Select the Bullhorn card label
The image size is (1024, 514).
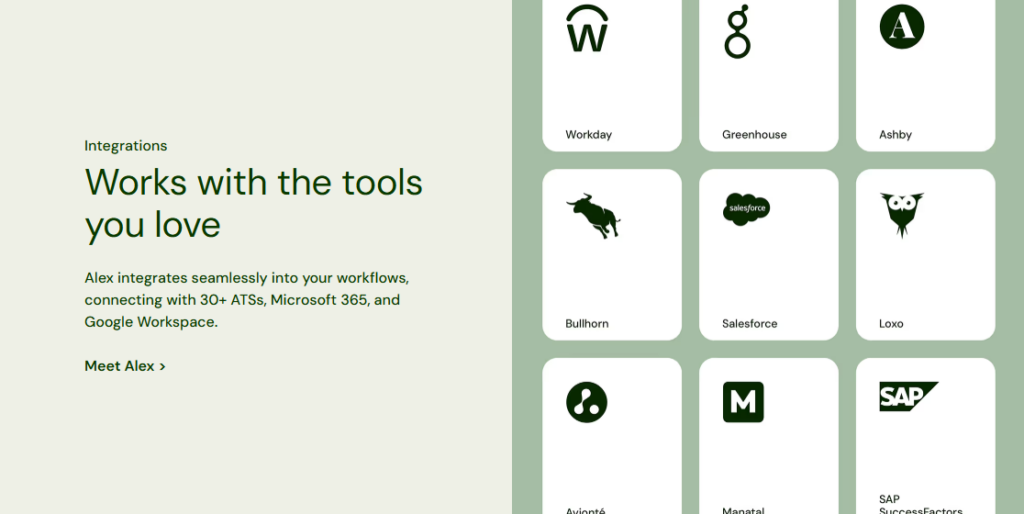[587, 323]
